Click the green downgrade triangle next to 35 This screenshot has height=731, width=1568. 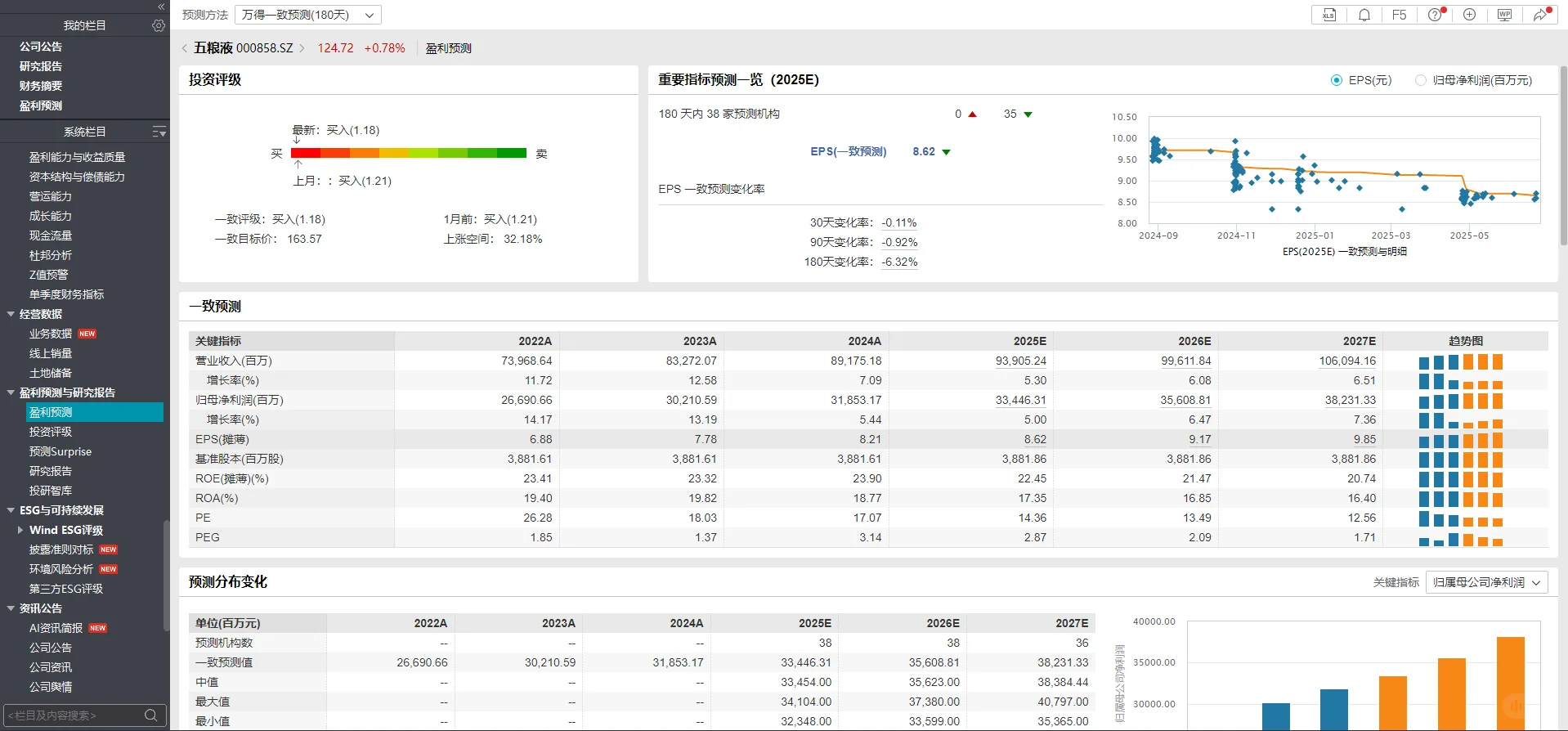click(x=1028, y=114)
